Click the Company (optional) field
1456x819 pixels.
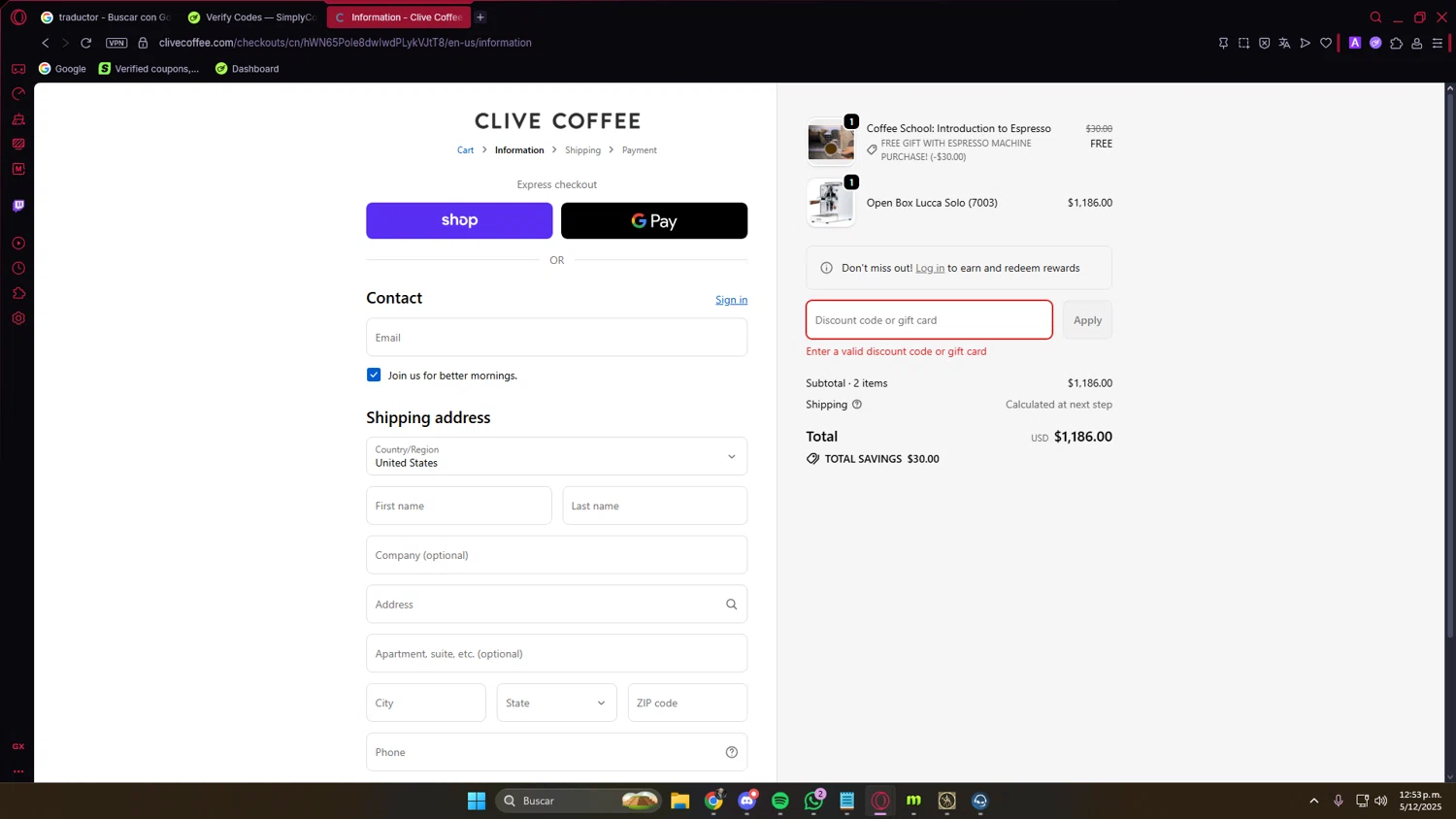click(557, 555)
